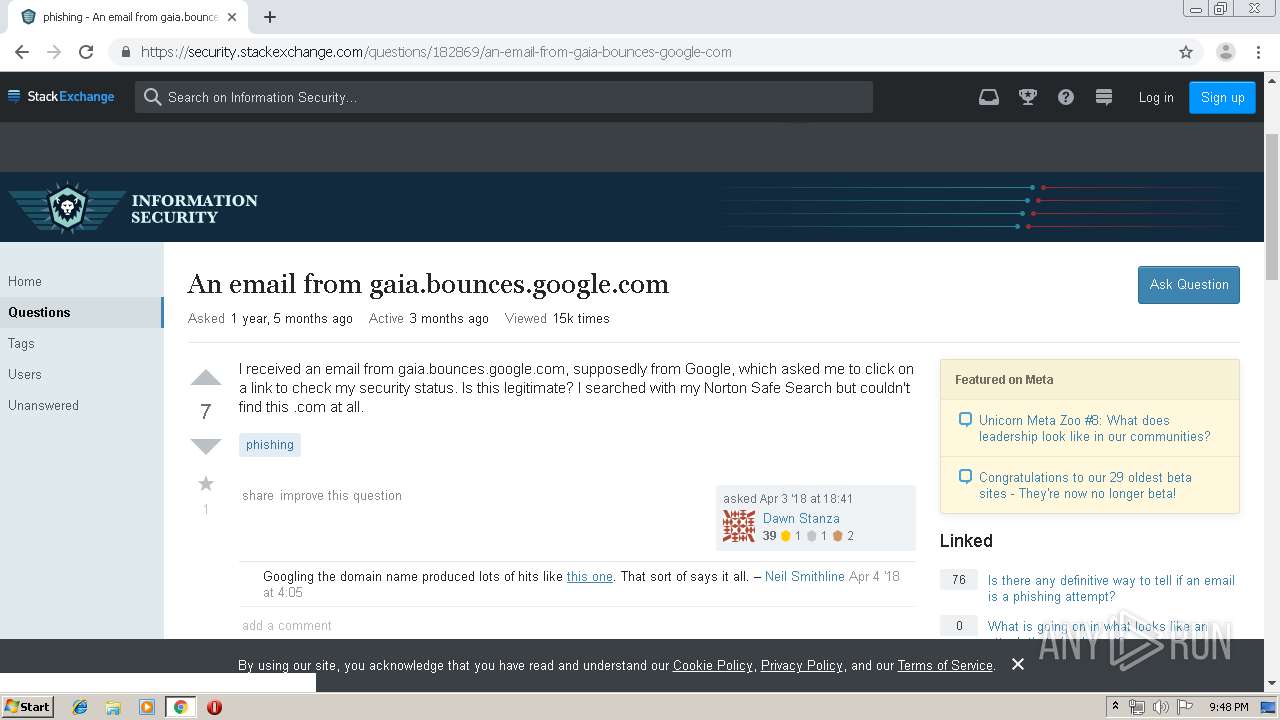Image resolution: width=1280 pixels, height=720 pixels.
Task: Click the volume tray icon
Action: 1161,707
